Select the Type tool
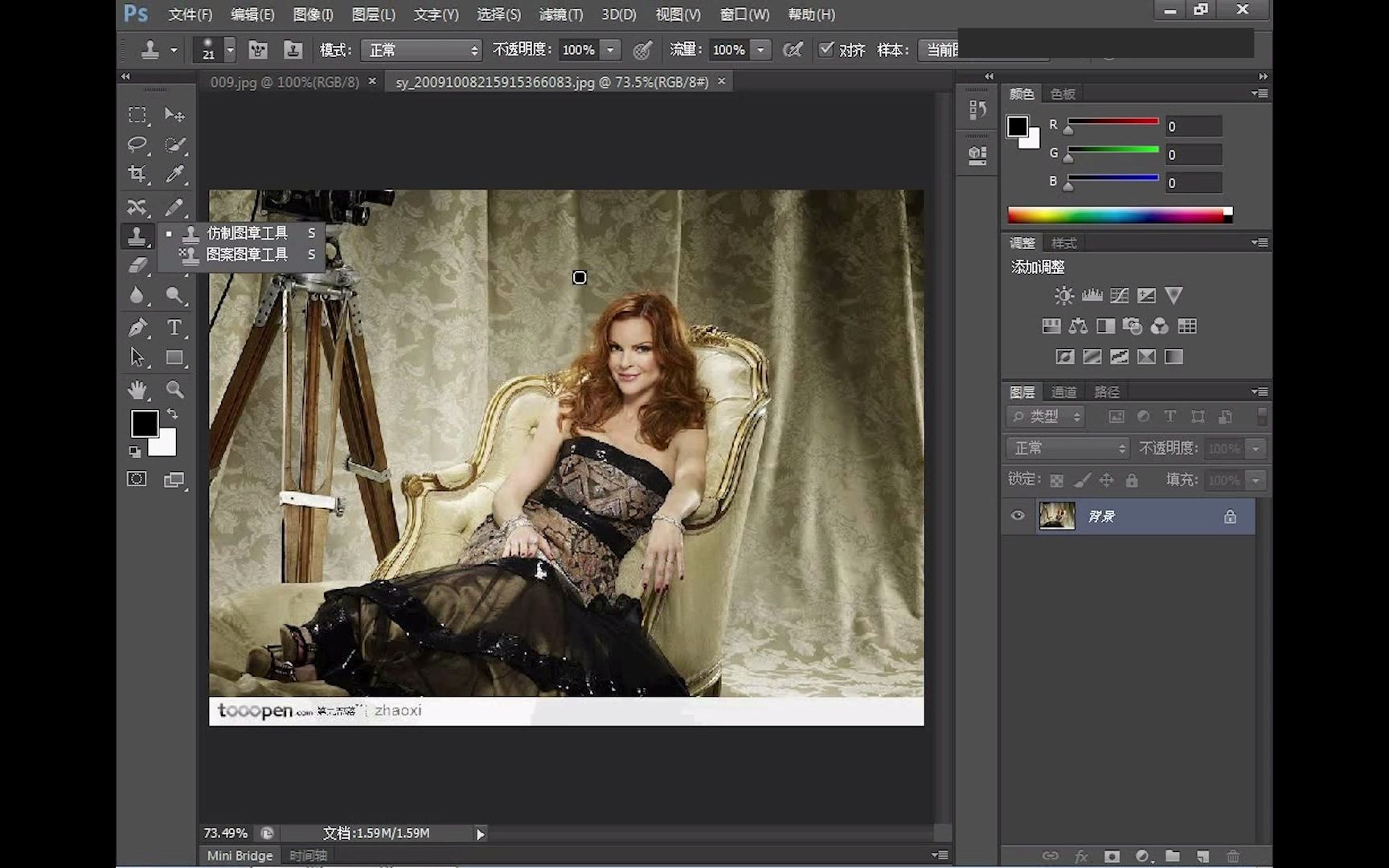1389x868 pixels. coord(174,327)
